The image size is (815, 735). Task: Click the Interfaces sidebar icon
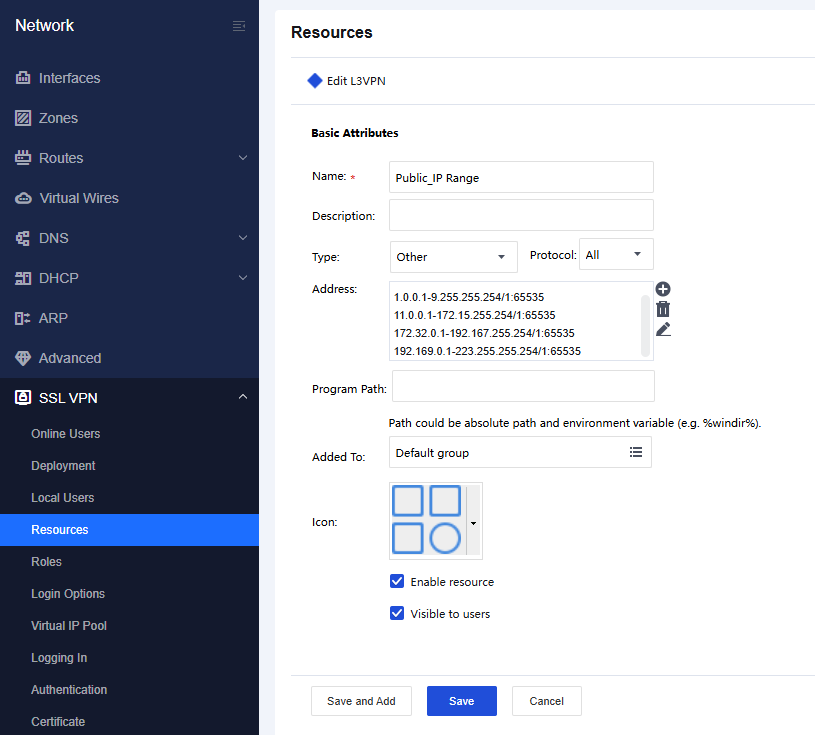click(x=23, y=78)
